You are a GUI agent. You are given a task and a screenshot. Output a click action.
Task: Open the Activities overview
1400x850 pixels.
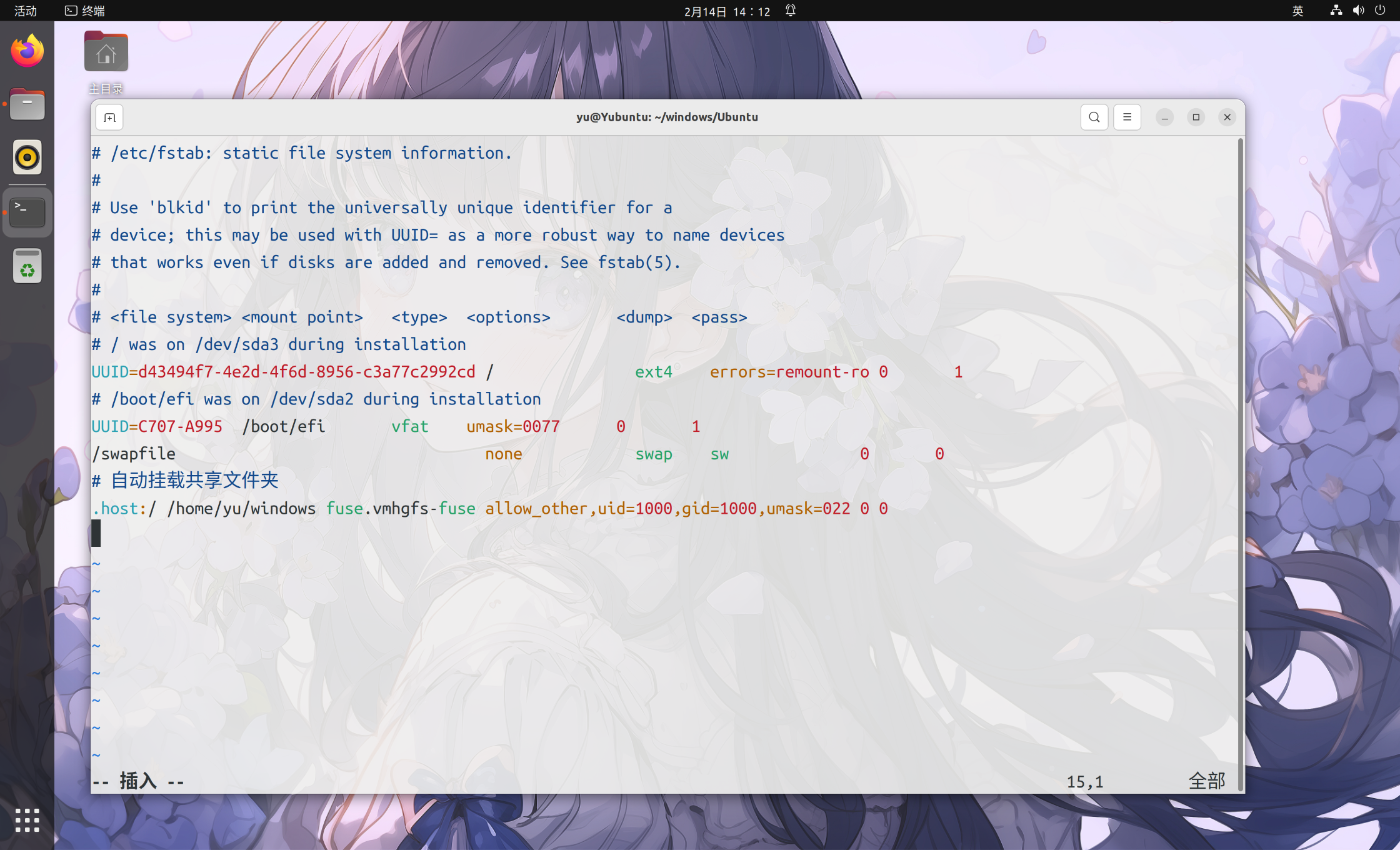tap(26, 11)
